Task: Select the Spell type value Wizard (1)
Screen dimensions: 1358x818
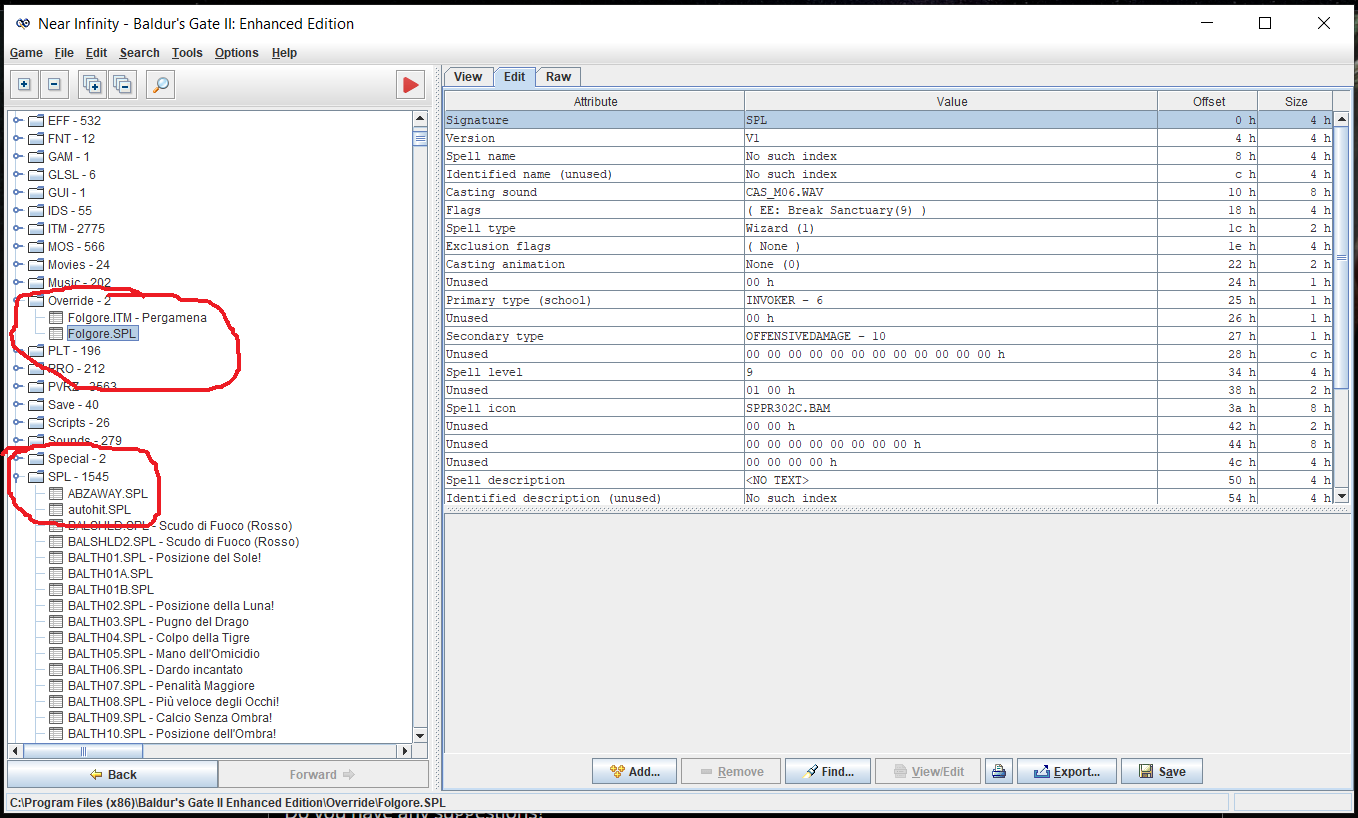Action: [950, 228]
